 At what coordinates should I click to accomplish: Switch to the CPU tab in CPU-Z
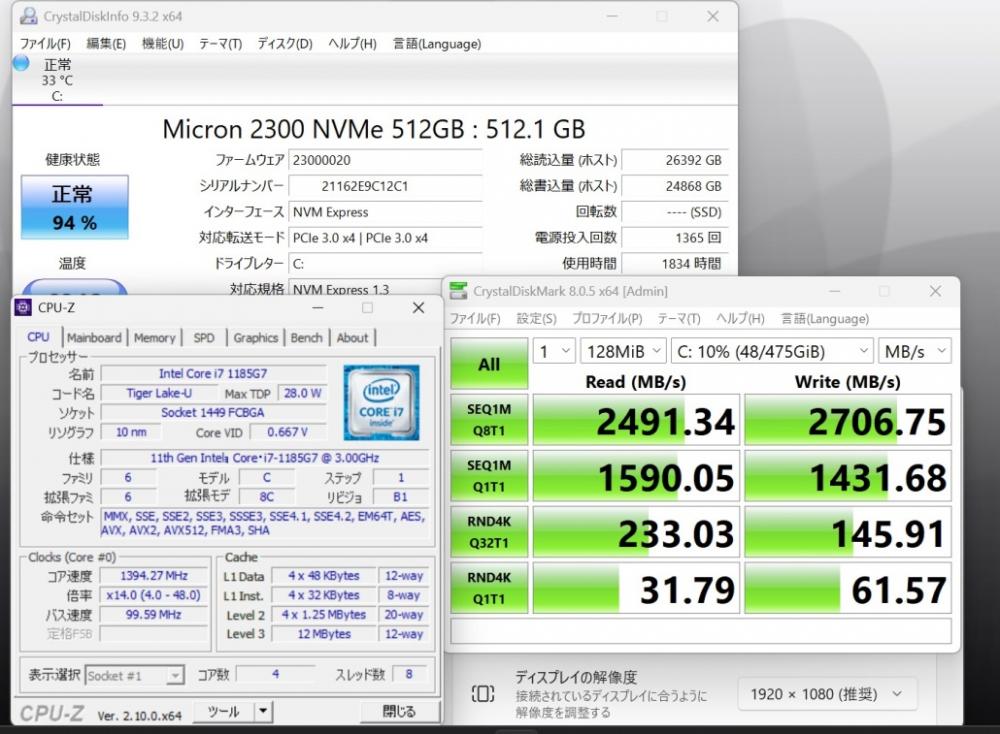pos(38,337)
